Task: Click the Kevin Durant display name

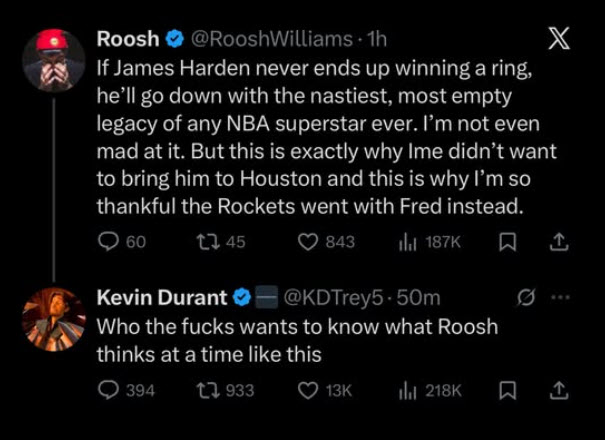Action: point(161,298)
